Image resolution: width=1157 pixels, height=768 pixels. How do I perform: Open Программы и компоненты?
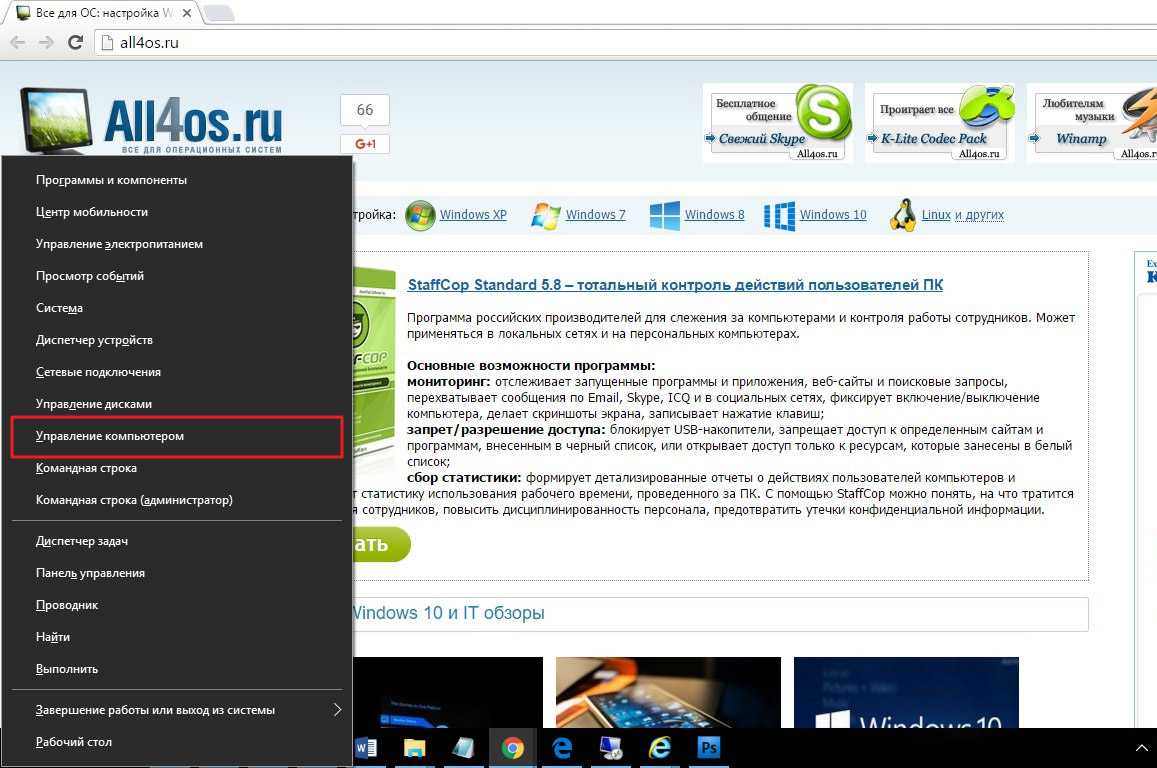pyautogui.click(x=177, y=180)
